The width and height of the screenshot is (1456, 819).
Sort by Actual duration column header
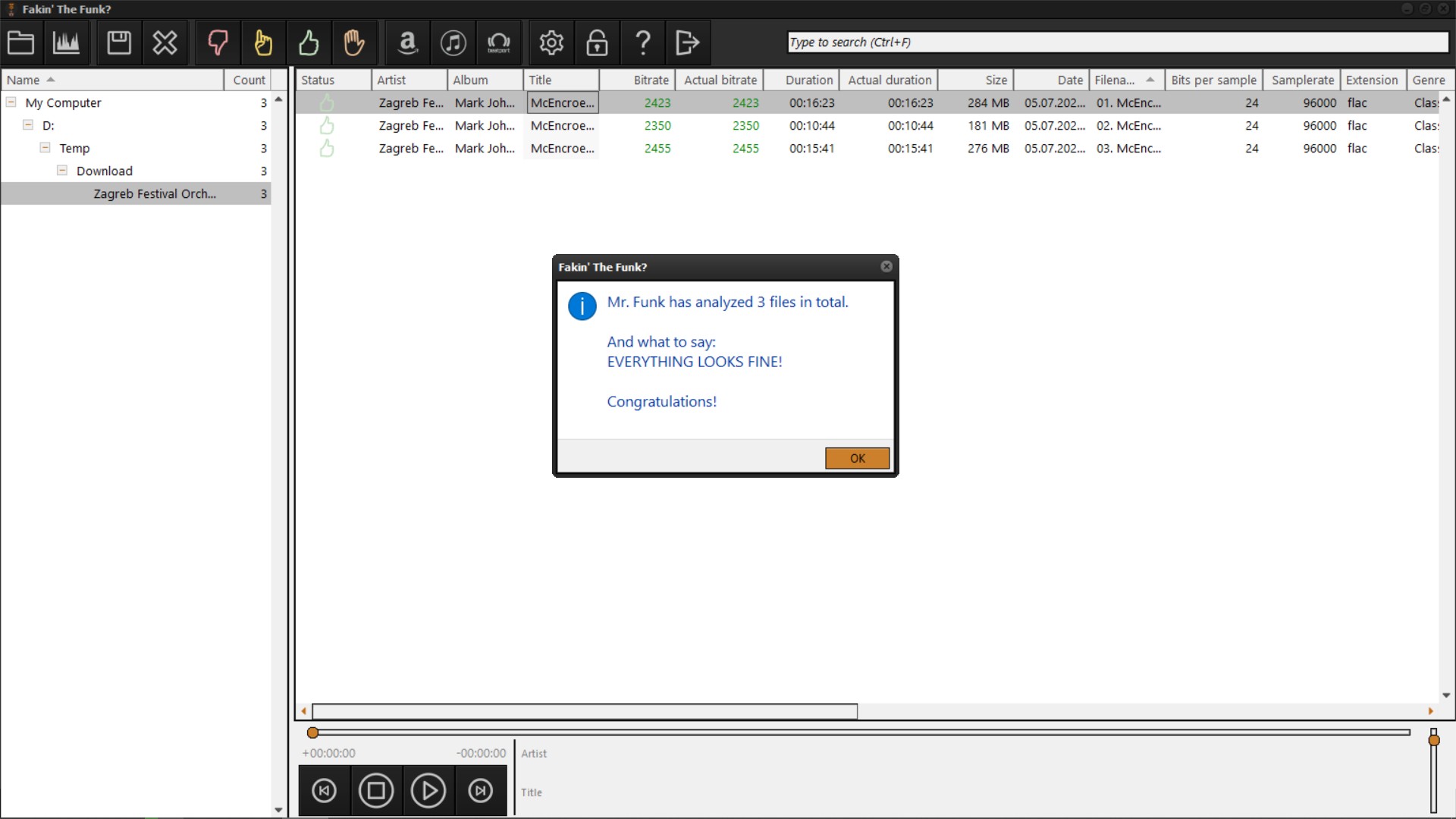tap(889, 80)
